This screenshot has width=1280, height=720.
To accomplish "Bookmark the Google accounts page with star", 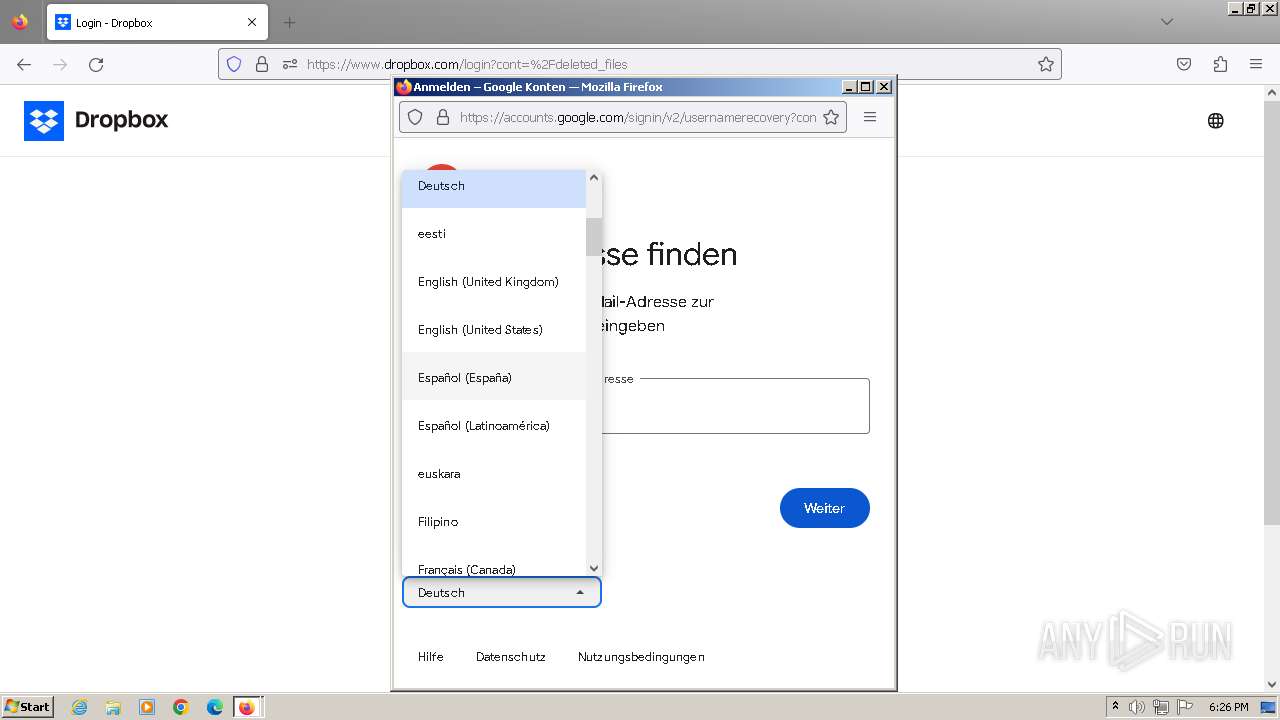I will click(x=831, y=117).
